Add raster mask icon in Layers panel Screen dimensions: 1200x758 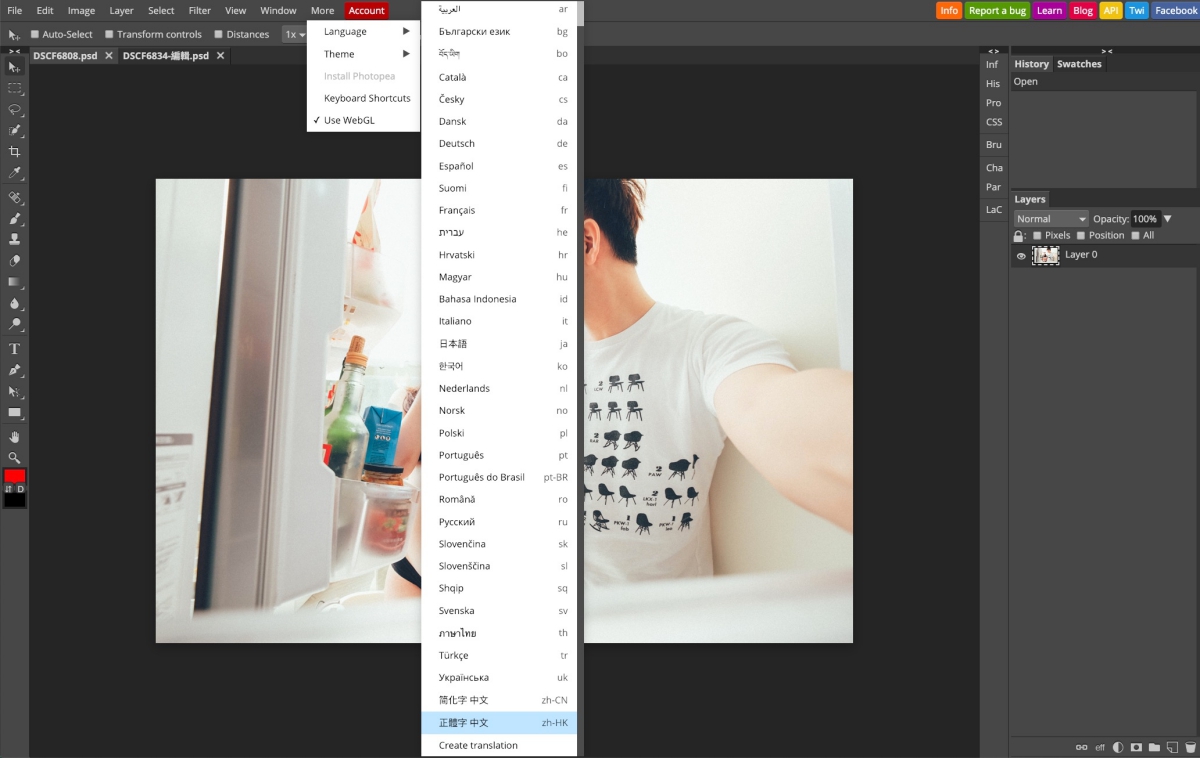[1136, 747]
